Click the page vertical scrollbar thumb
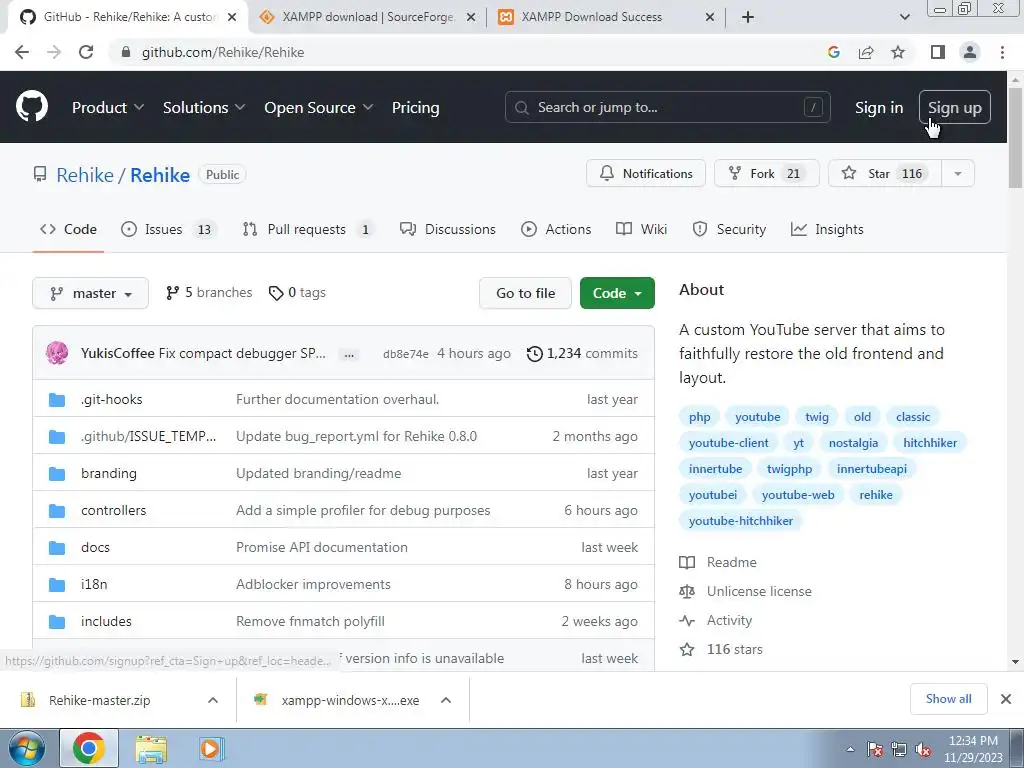1024x768 pixels. [x=1015, y=138]
